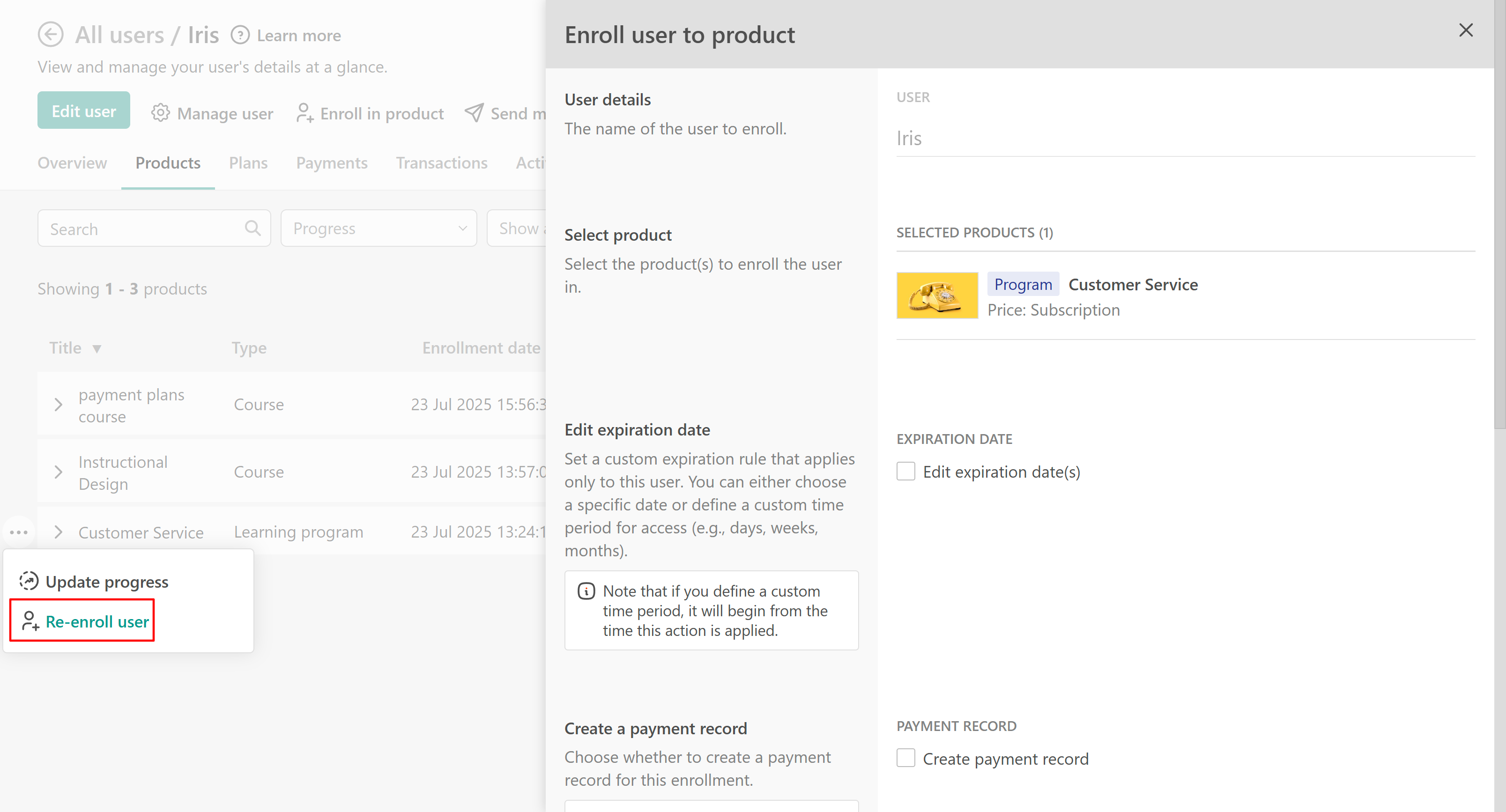Viewport: 1506px width, 812px height.
Task: Click the Learn more question mark icon
Action: click(240, 35)
